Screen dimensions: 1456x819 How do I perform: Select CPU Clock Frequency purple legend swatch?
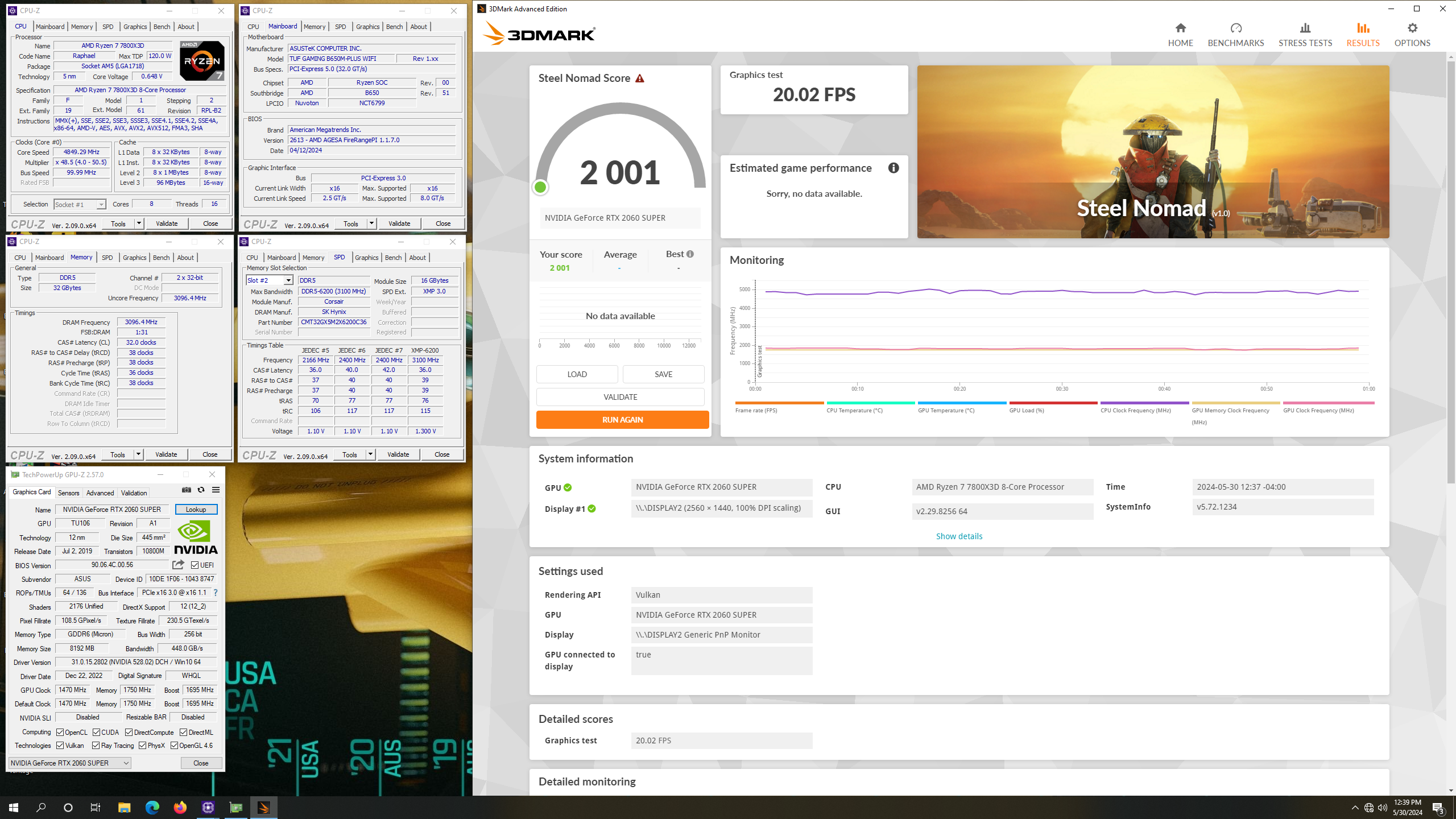[1144, 403]
